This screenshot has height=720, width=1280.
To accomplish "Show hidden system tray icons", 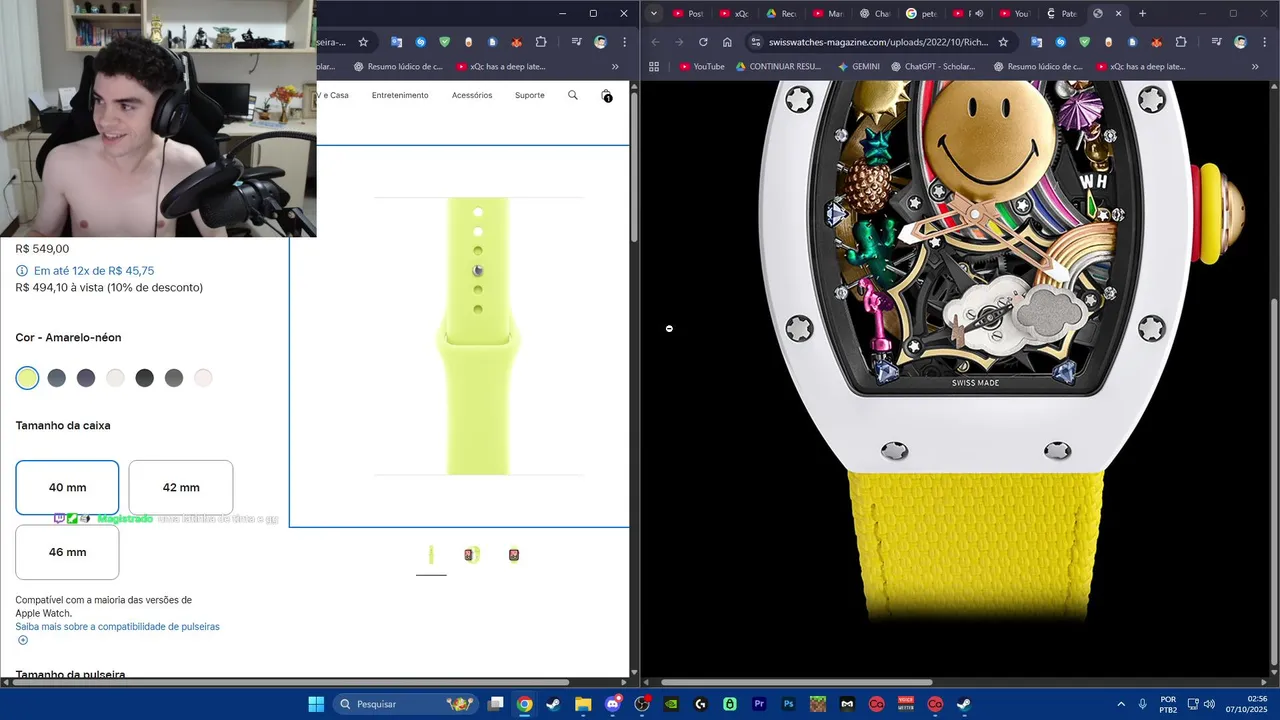I will tap(1120, 704).
